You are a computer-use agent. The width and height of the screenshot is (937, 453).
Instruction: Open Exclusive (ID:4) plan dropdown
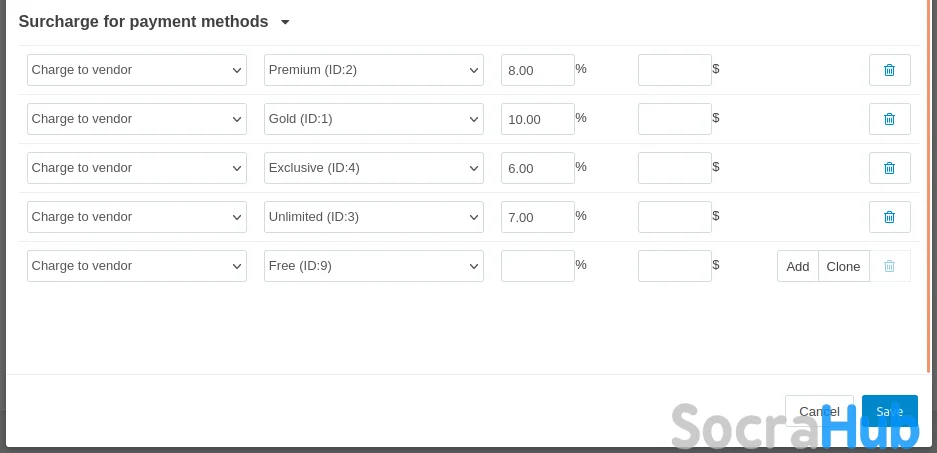(373, 168)
